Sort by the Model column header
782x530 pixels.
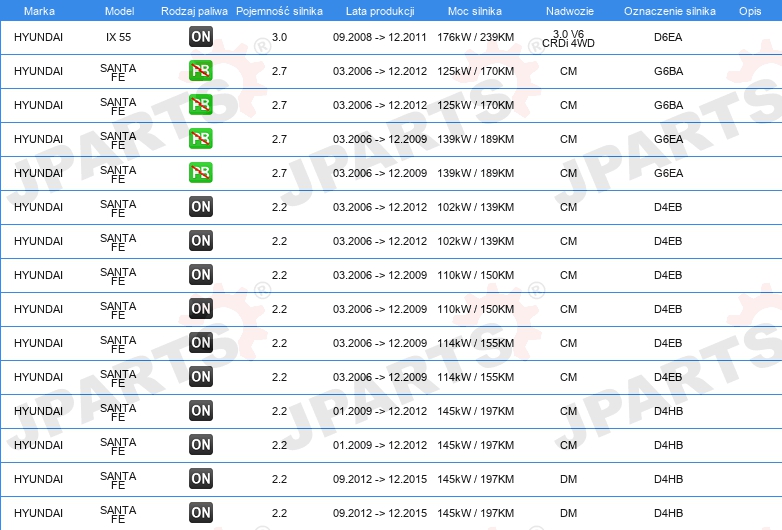pos(119,11)
